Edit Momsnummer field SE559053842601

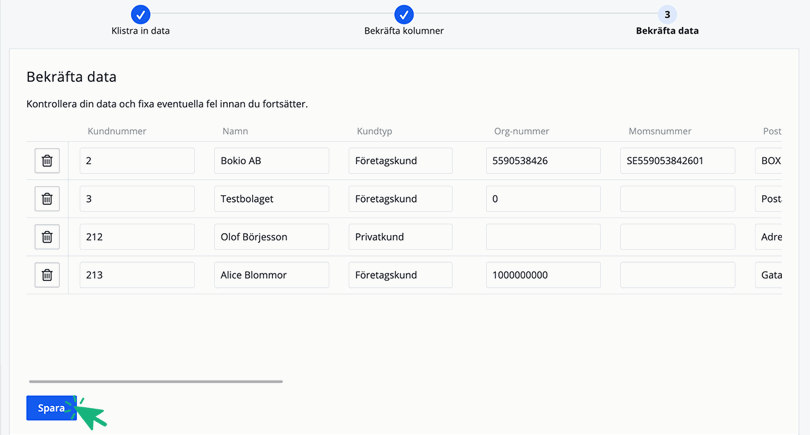tap(677, 161)
